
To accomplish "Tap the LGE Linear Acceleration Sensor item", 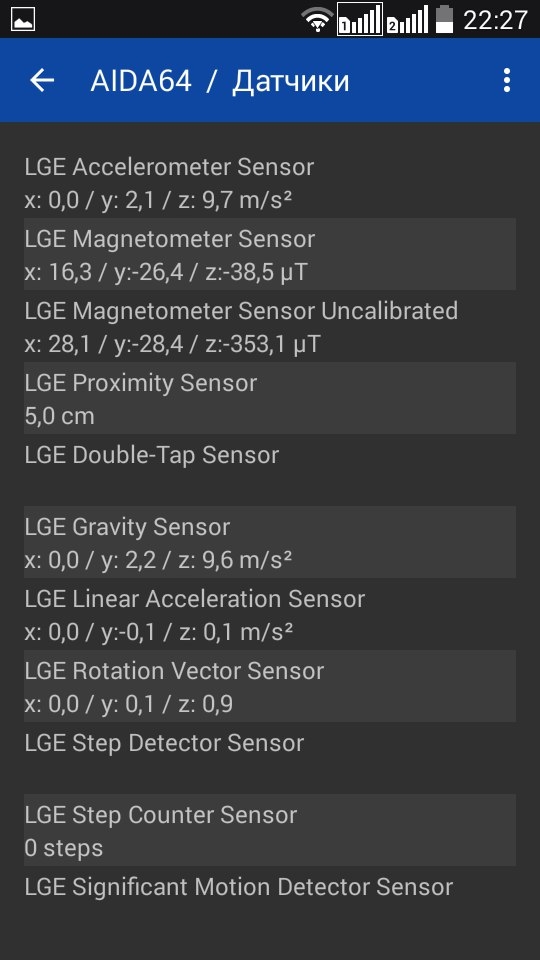I will coord(270,614).
